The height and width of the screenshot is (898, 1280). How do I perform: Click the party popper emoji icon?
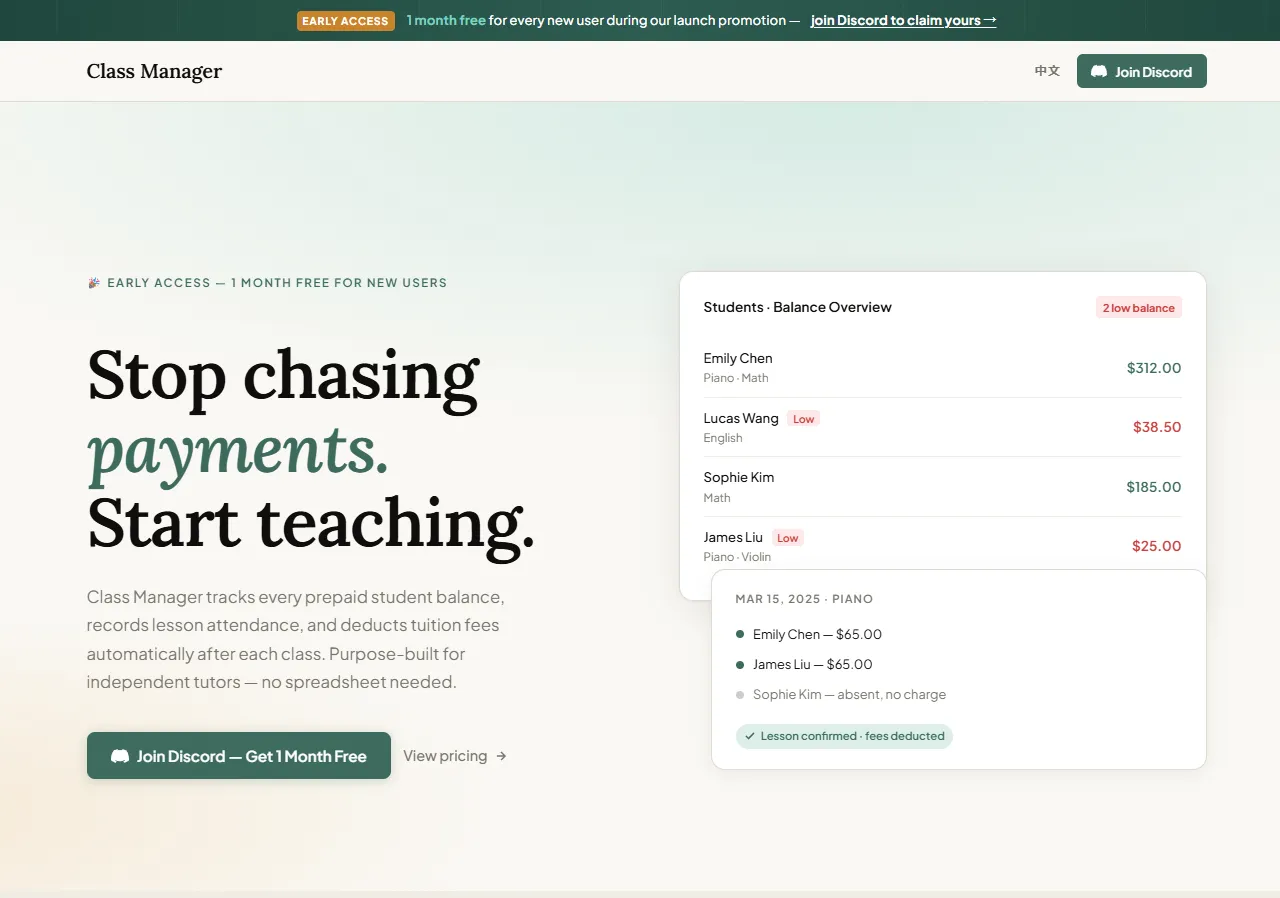point(94,283)
